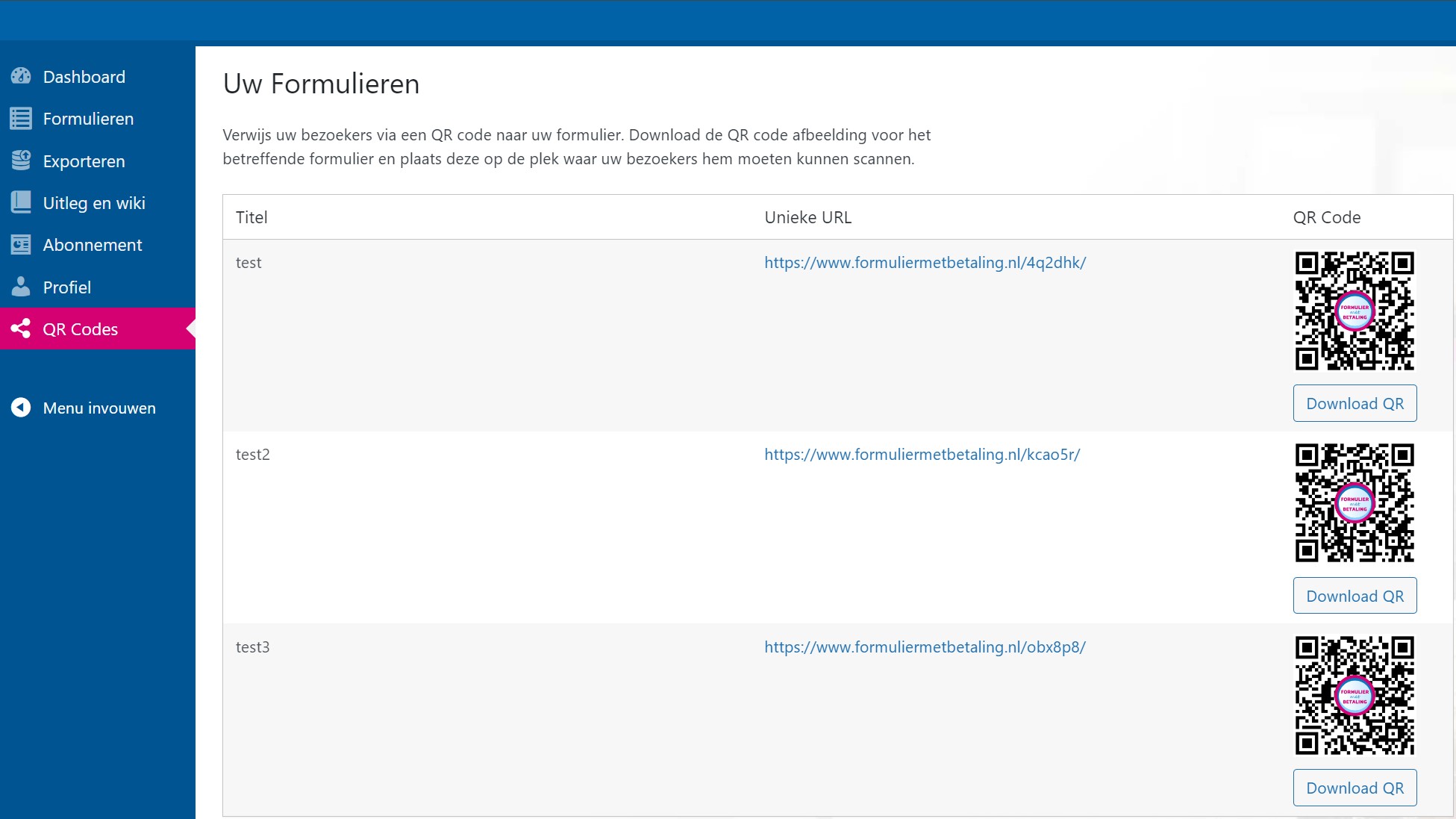Open Uitleg en wiki section

click(98, 203)
